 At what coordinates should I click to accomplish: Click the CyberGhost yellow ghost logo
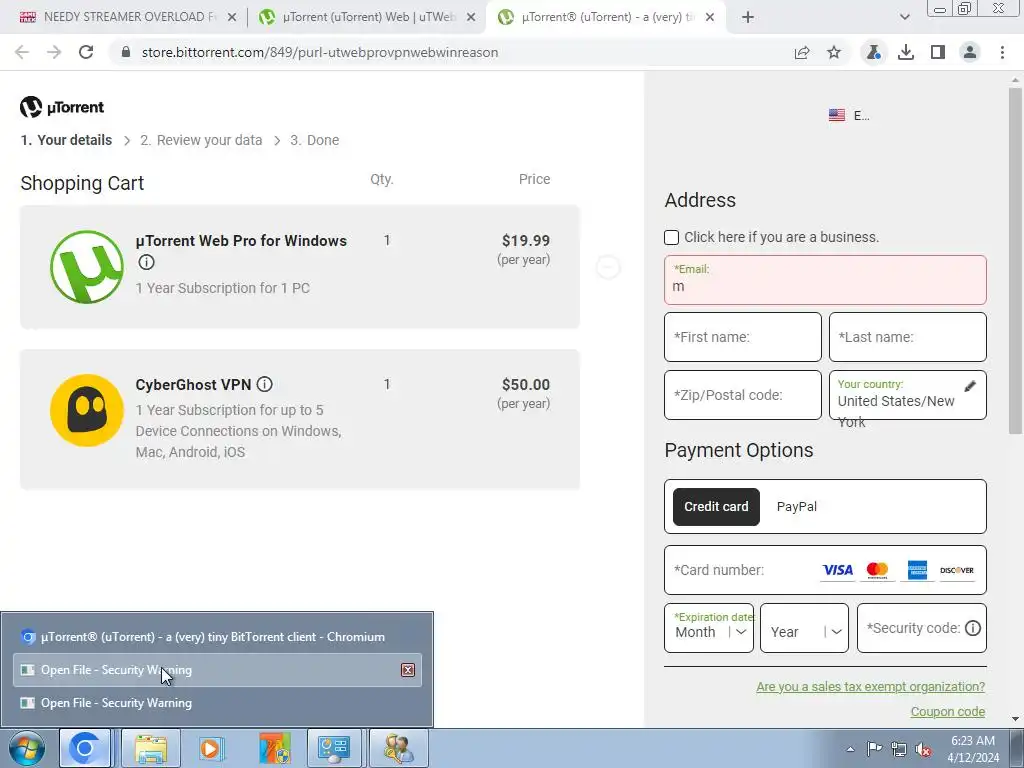click(87, 410)
